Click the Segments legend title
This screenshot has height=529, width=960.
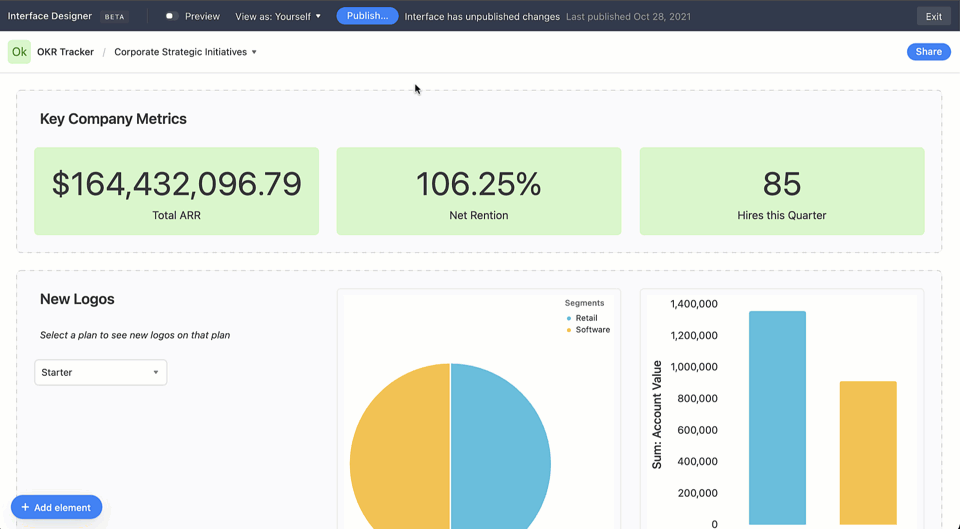[584, 303]
